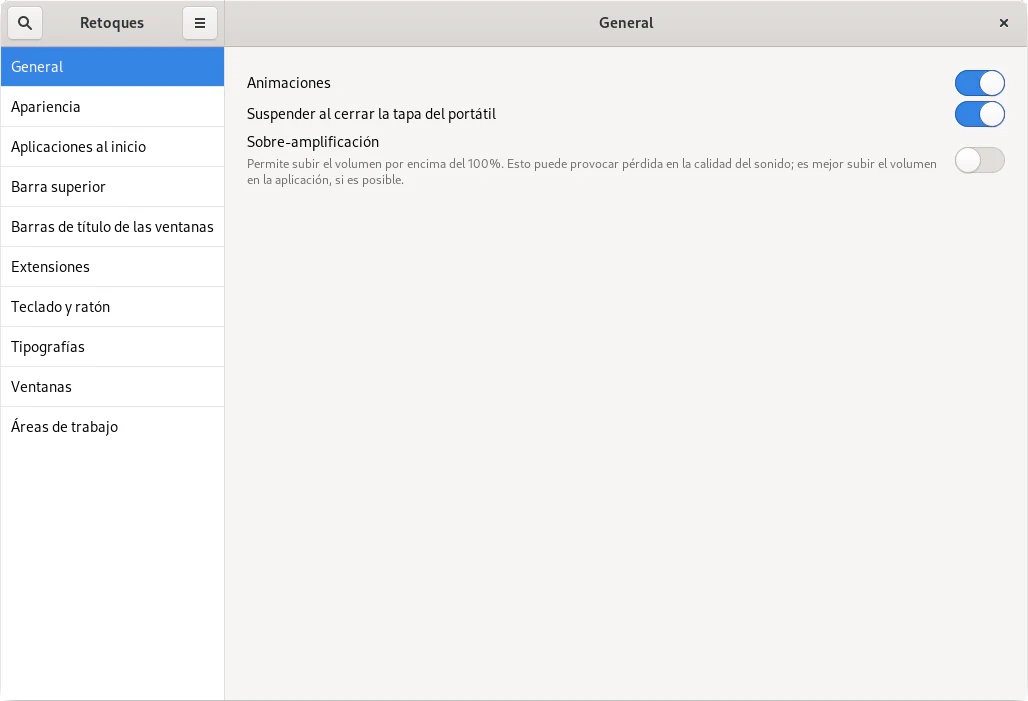Screen dimensions: 1028x701
Task: Open the Tipografías section
Action: click(x=112, y=347)
